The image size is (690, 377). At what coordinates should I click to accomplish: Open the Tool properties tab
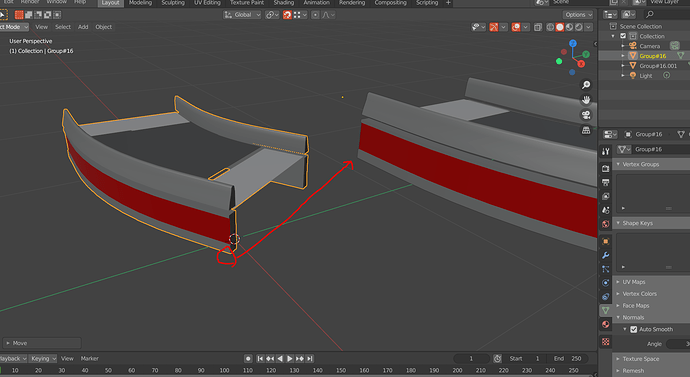click(606, 151)
